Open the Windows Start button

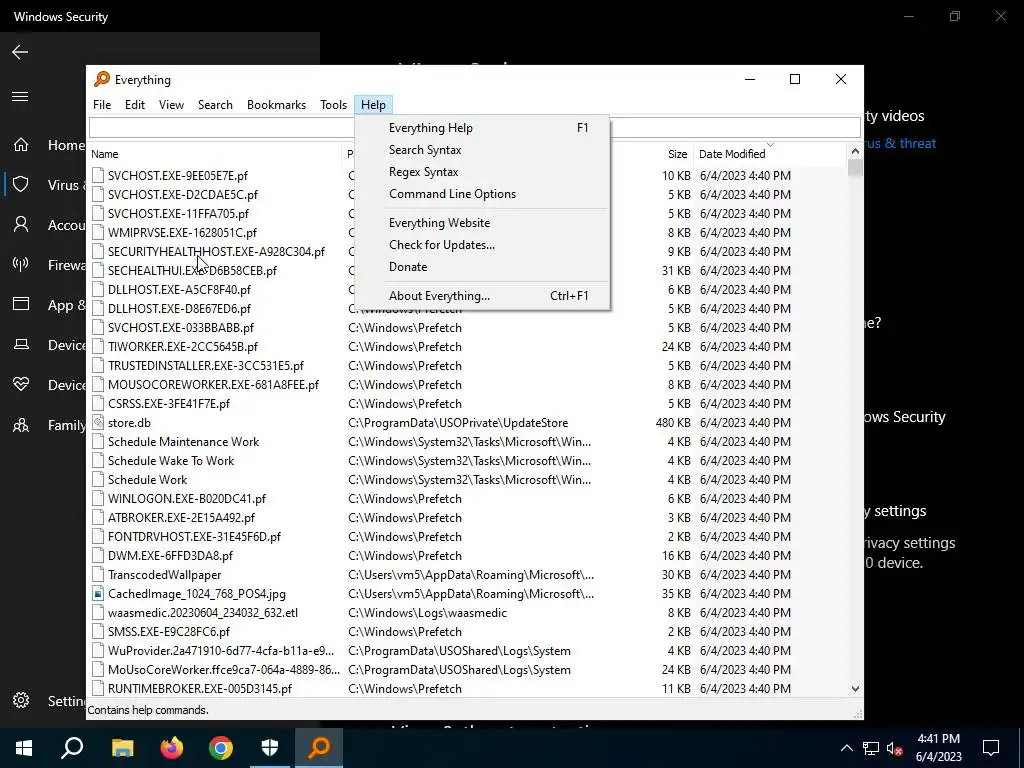coord(24,748)
